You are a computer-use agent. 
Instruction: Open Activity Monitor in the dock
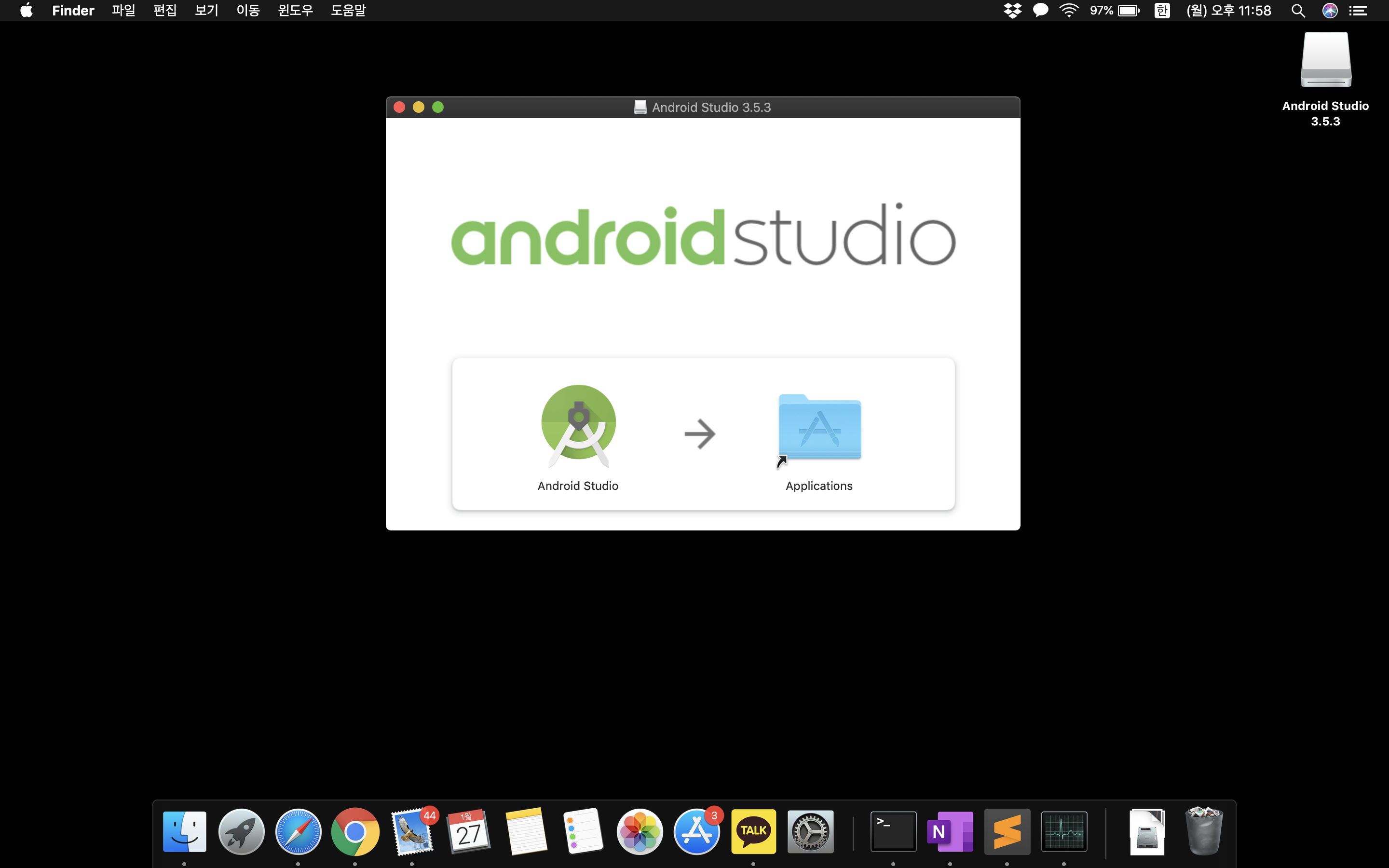(x=1063, y=831)
